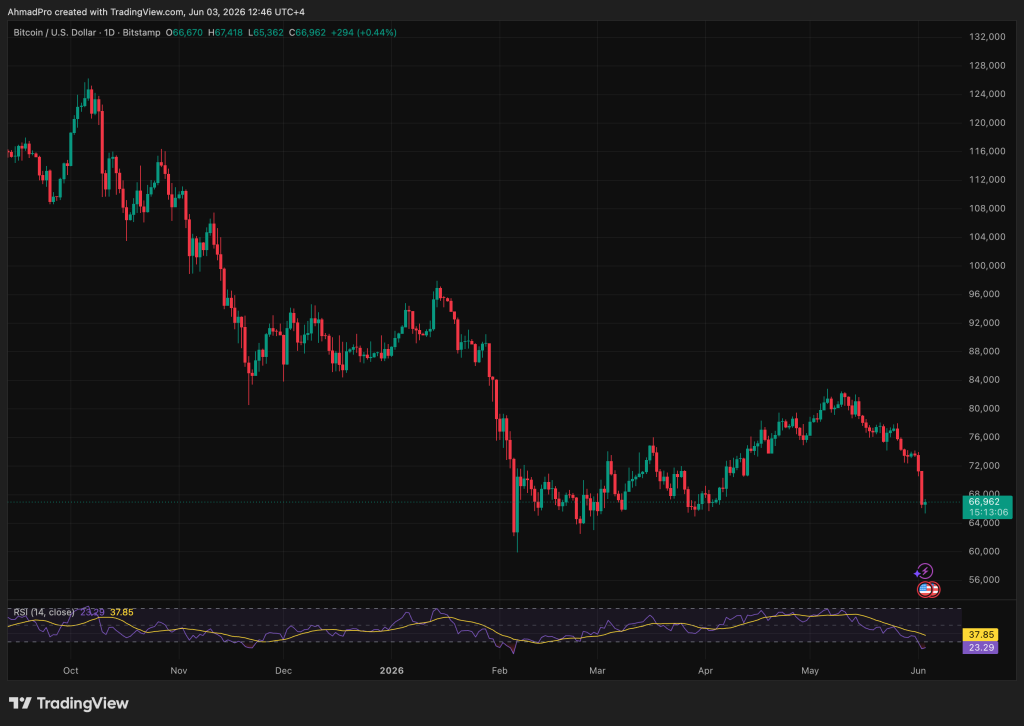The height and width of the screenshot is (726, 1024).
Task: Click the yellow 37.85 value in RSI legend
Action: tap(121, 612)
